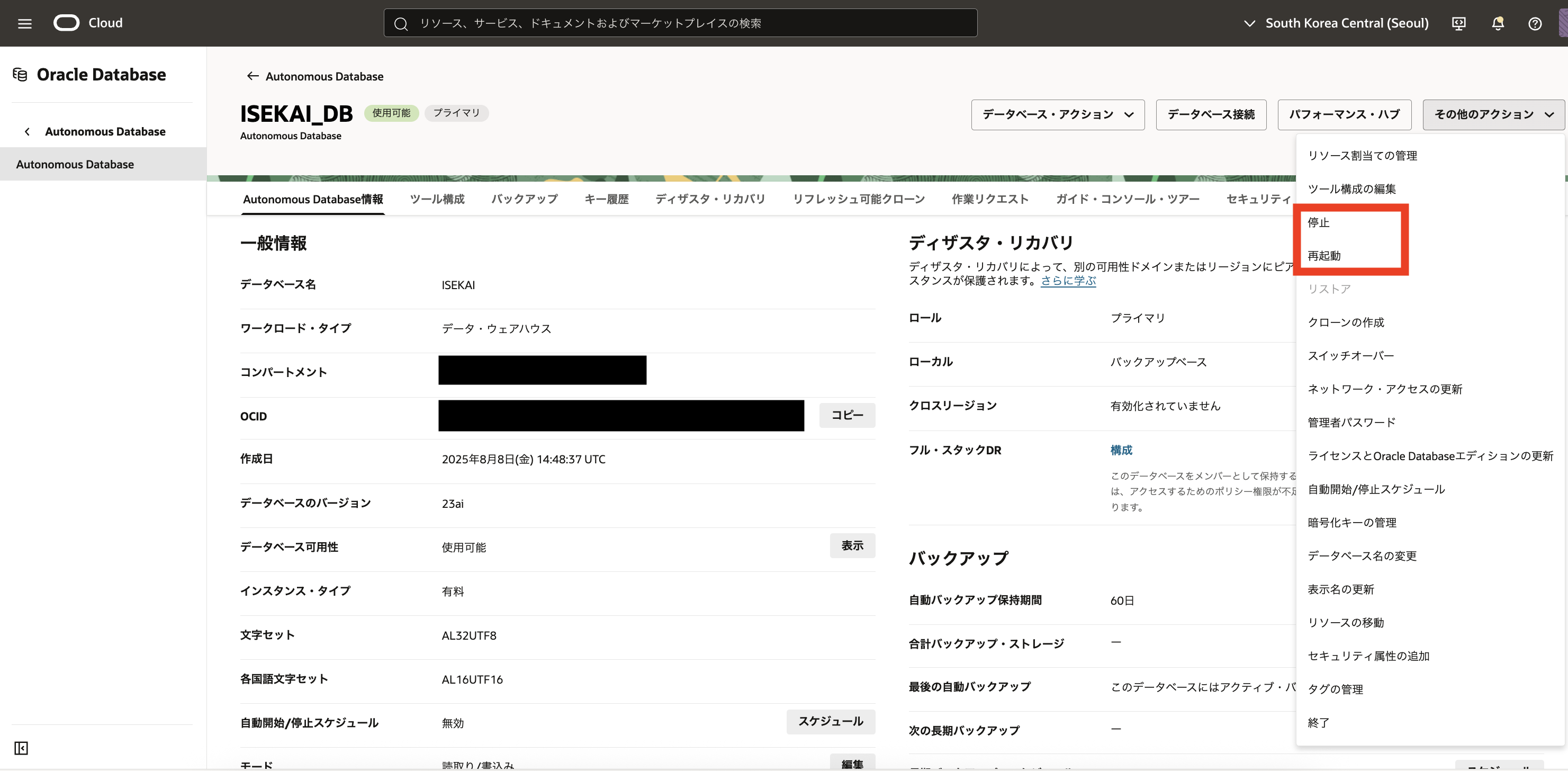1568x771 pixels.
Task: Select 停止 from the actions menu
Action: 1319,222
